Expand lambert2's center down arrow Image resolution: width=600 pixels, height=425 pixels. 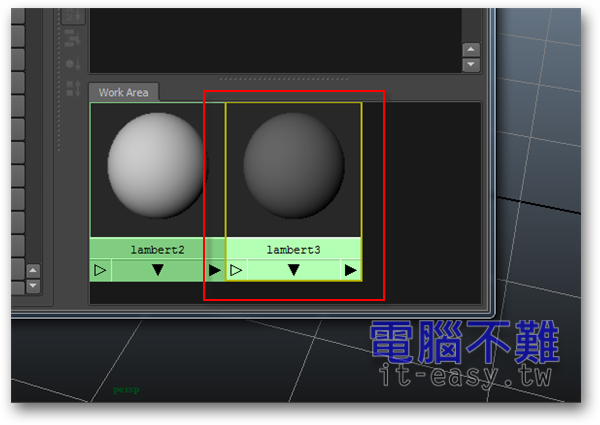pyautogui.click(x=157, y=270)
